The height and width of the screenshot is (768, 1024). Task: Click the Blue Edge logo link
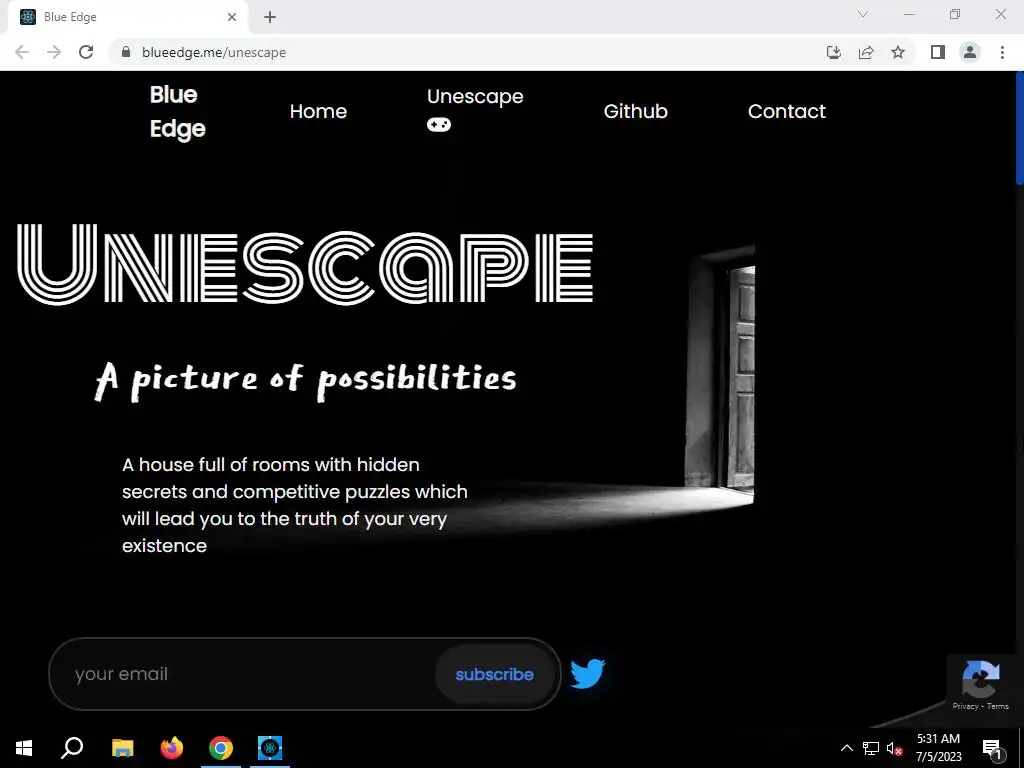point(178,112)
